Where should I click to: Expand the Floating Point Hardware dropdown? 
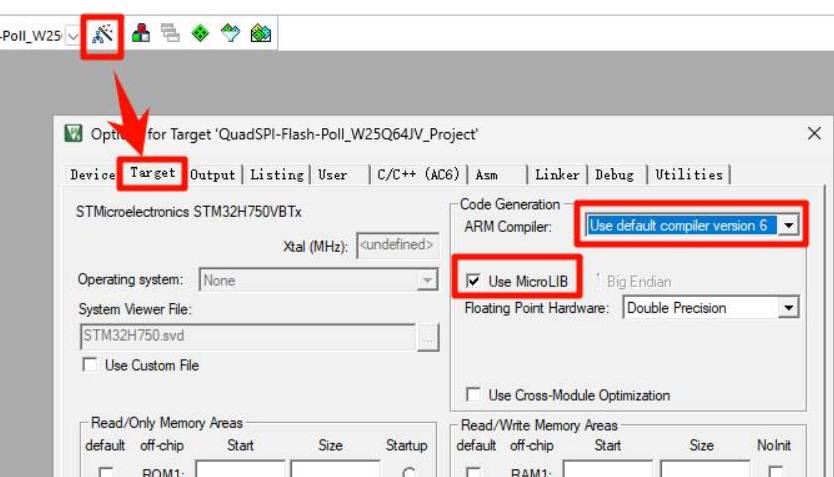pos(788,307)
